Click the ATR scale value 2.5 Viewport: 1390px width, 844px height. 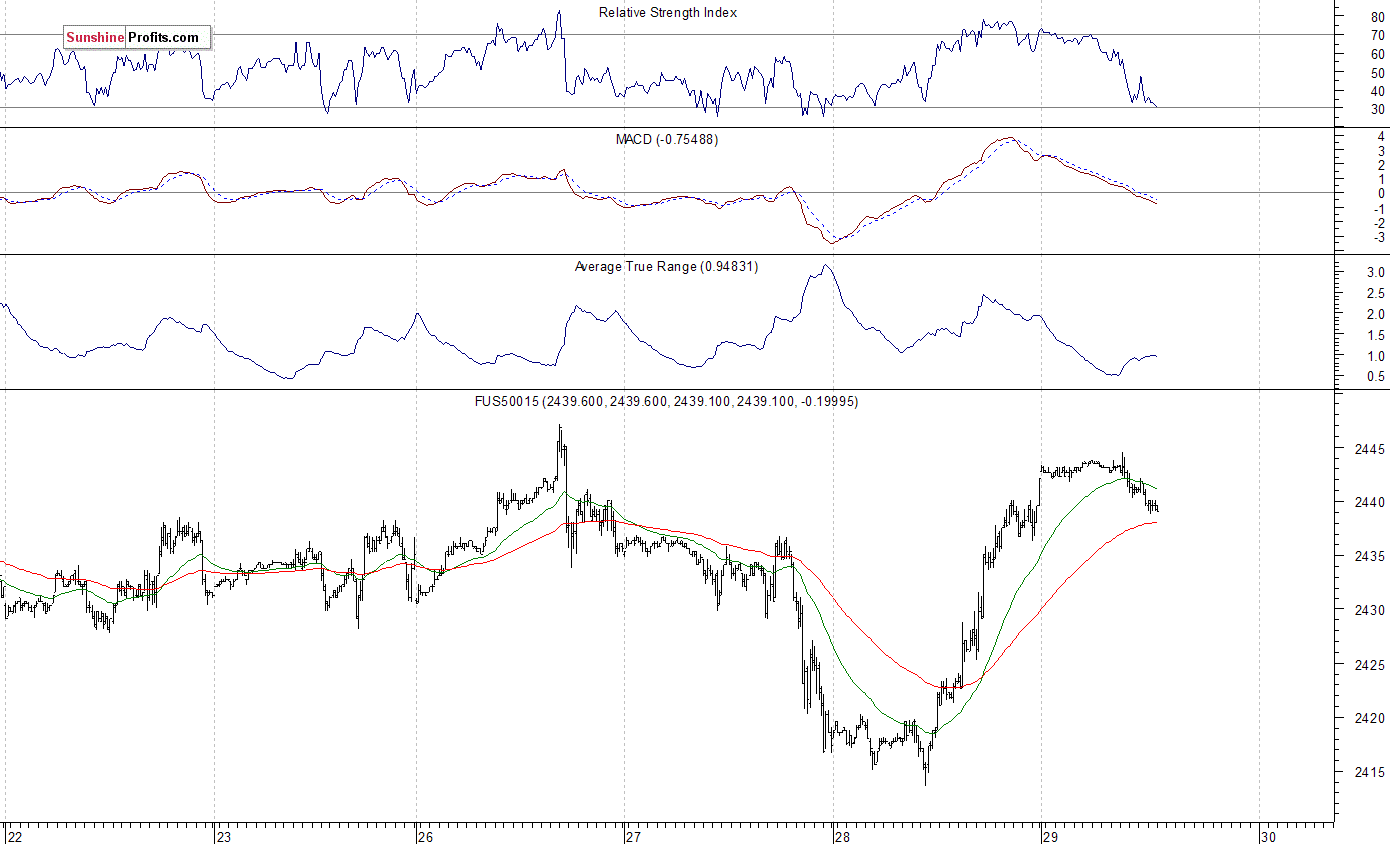1375,293
